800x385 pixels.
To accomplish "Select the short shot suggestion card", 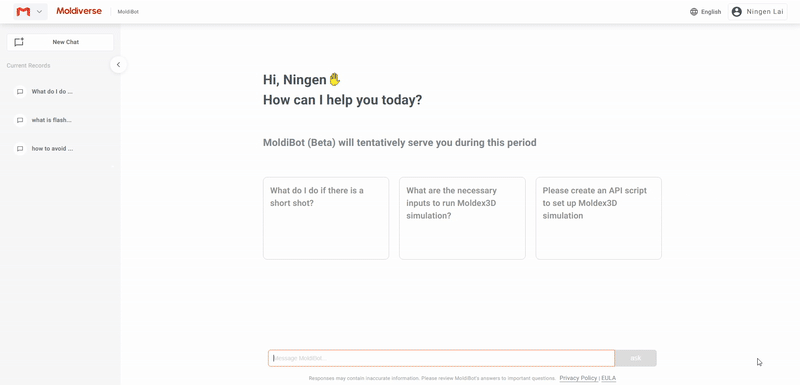I will click(x=326, y=218).
